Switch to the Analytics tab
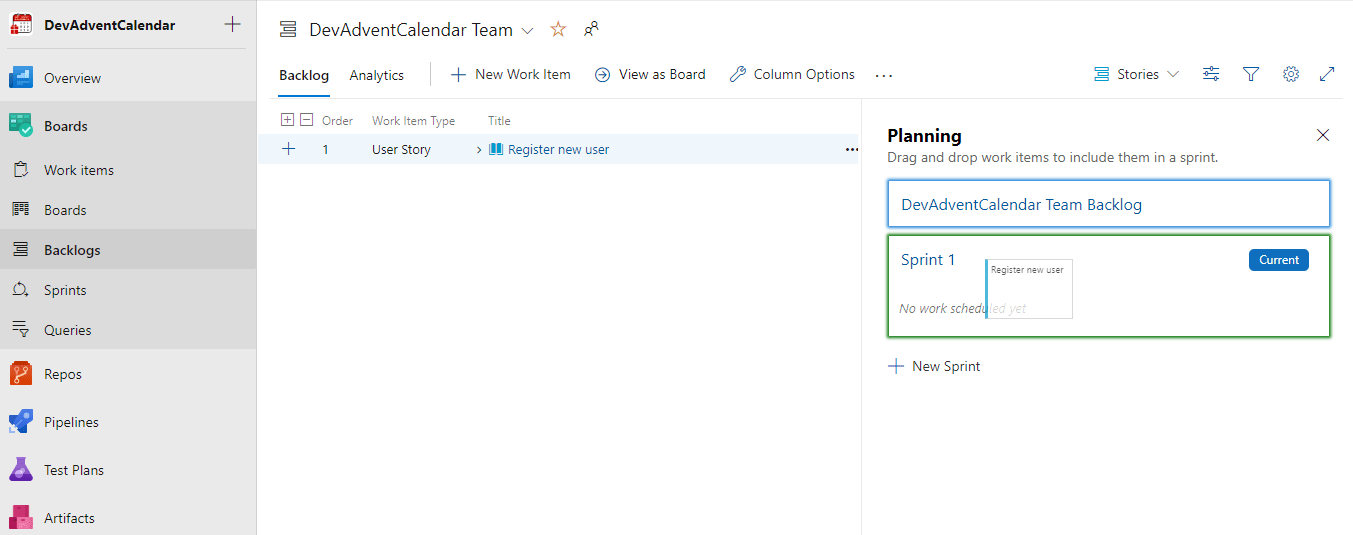 (x=376, y=75)
